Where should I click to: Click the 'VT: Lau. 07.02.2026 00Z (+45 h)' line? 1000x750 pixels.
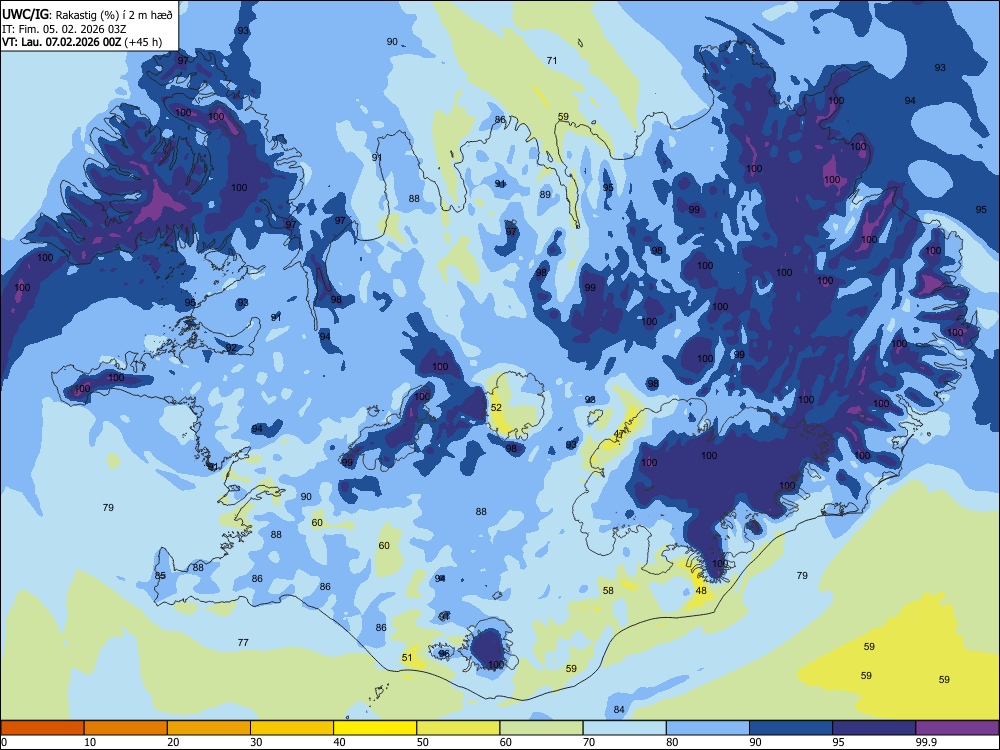tap(82, 42)
